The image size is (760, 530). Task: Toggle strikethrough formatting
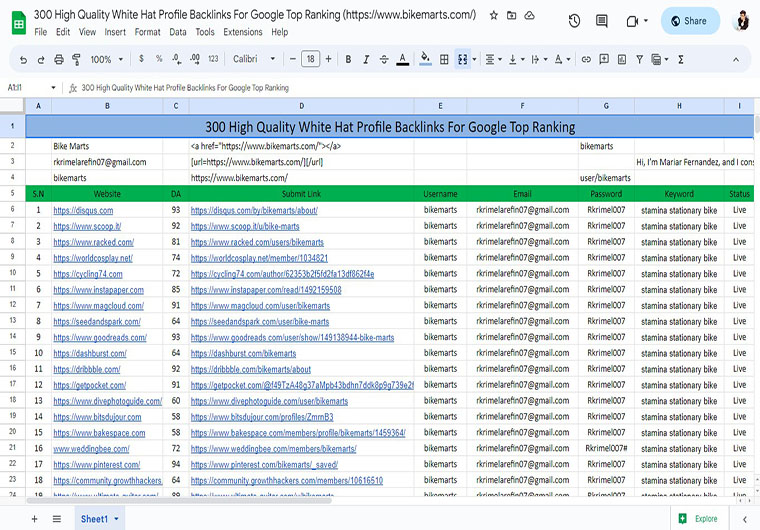point(384,59)
